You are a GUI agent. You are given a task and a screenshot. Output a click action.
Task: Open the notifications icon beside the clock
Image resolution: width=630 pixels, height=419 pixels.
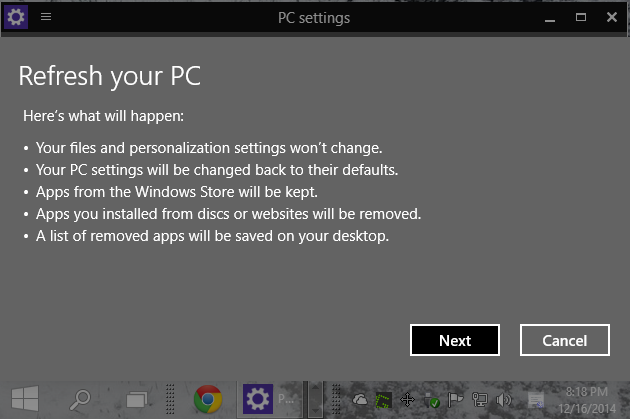click(x=536, y=400)
